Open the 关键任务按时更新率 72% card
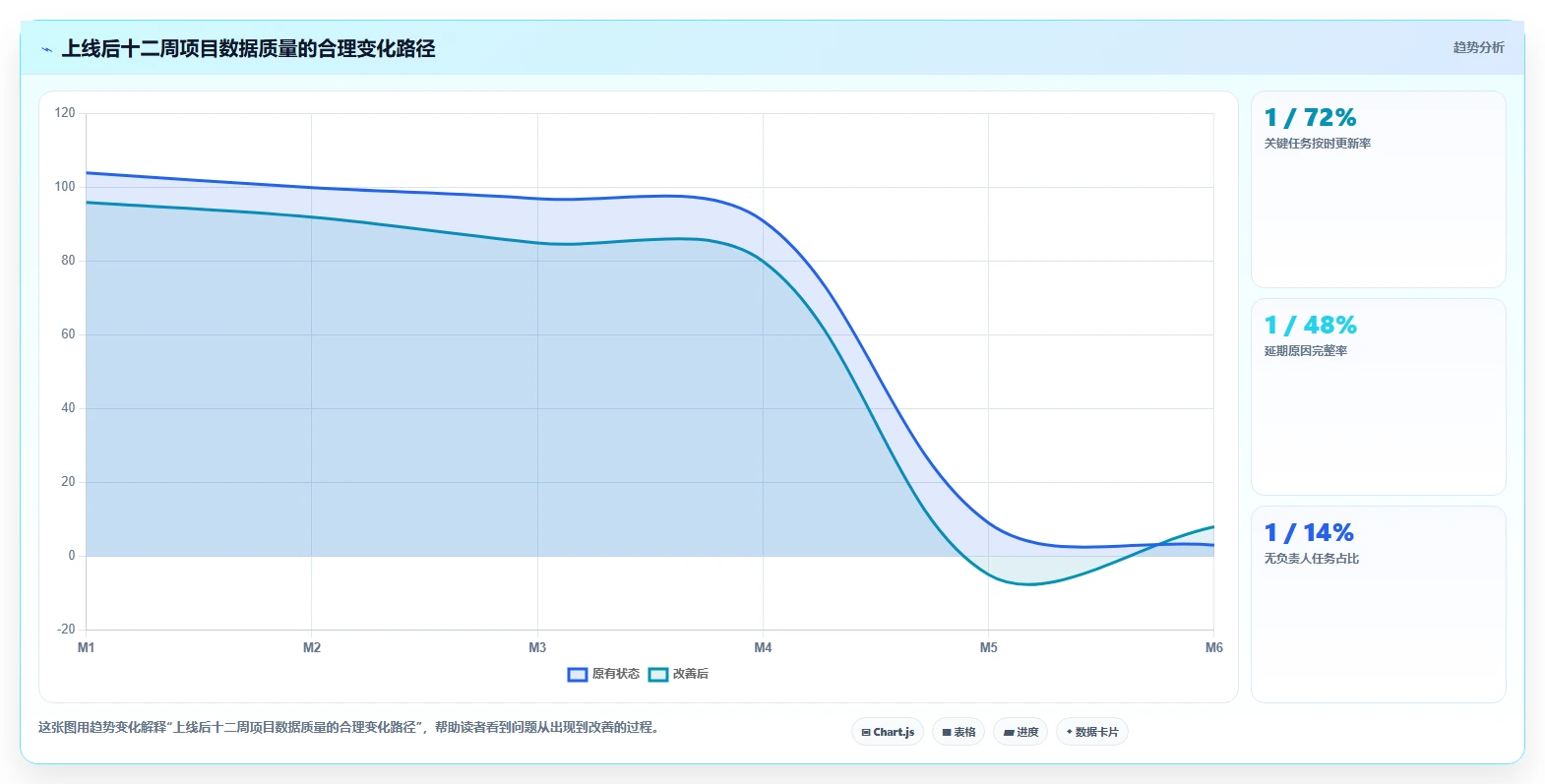Screen dimensions: 1545x784 click(1378, 190)
